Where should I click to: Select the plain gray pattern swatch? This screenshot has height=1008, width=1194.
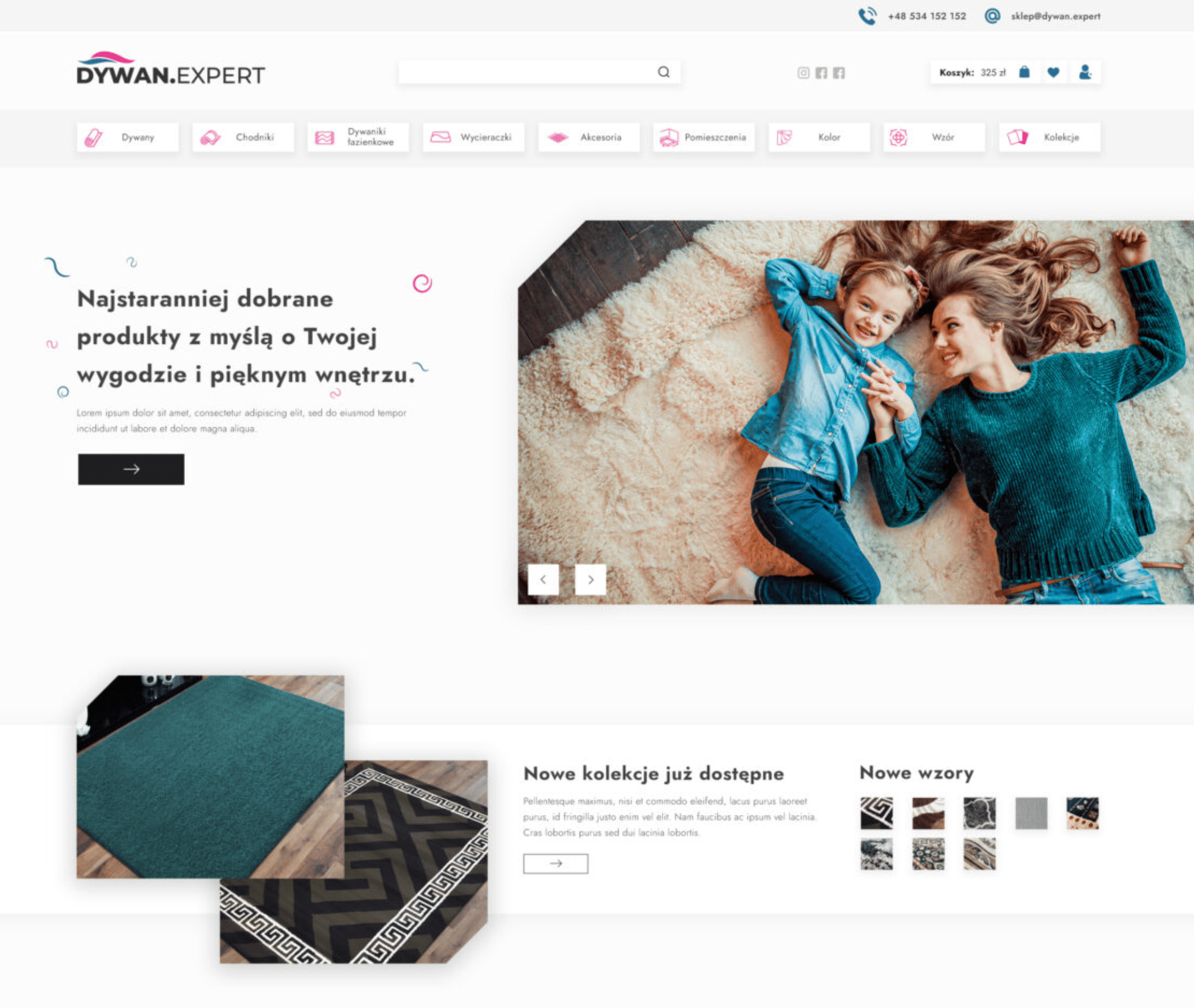pos(1031,813)
